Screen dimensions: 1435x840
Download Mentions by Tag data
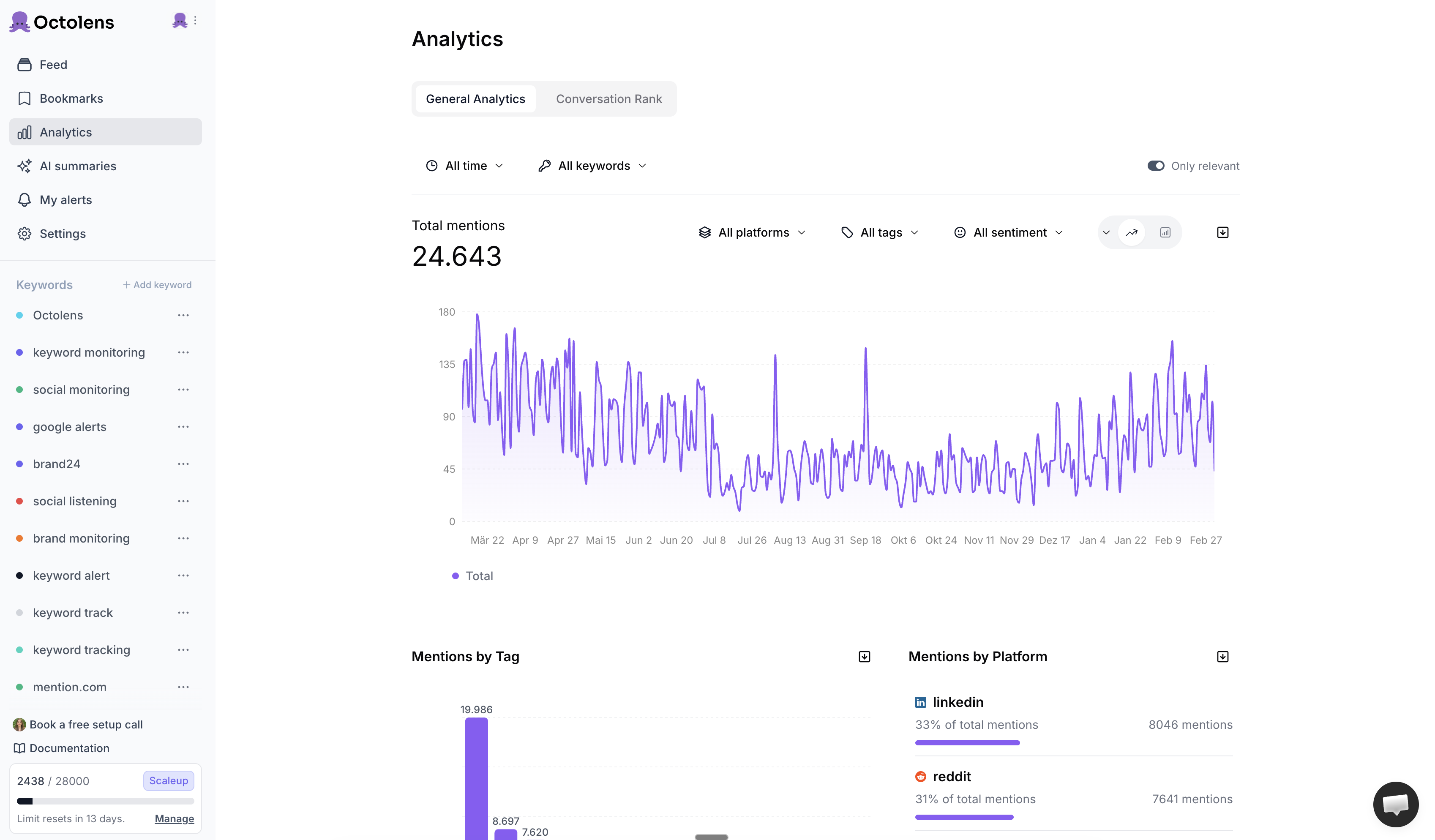pos(864,657)
